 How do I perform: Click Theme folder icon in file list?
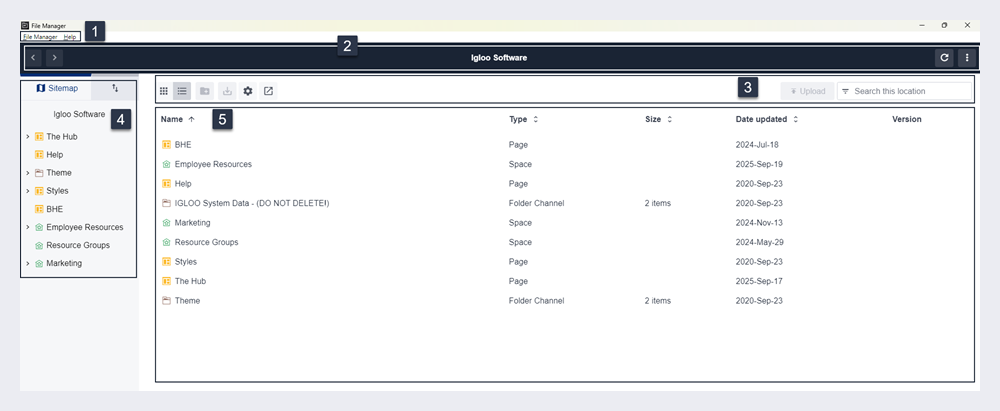pos(166,301)
